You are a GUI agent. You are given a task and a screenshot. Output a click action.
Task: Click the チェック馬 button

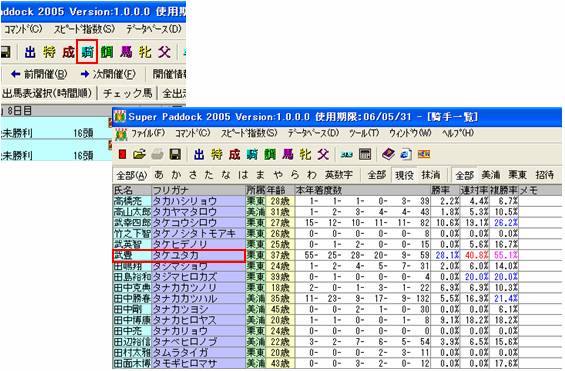(128, 94)
